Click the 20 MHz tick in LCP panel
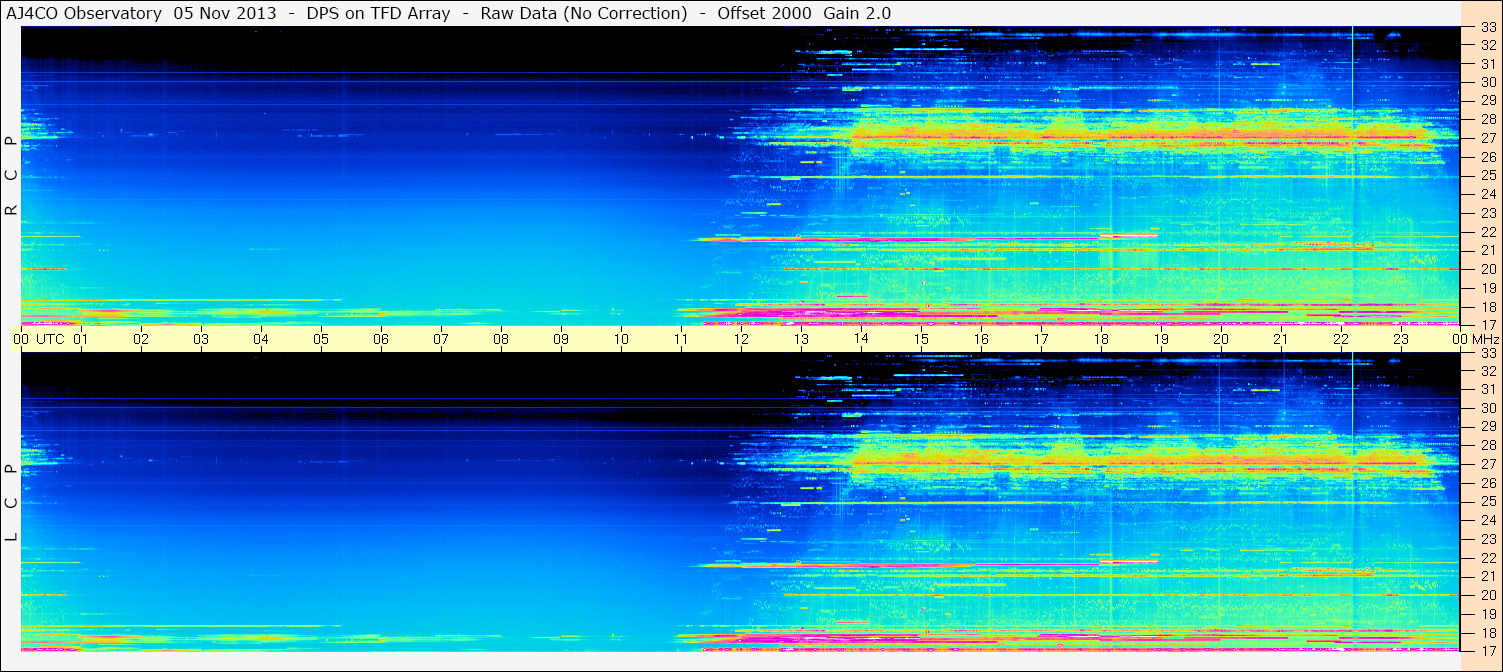The width and height of the screenshot is (1503, 672). point(1487,595)
